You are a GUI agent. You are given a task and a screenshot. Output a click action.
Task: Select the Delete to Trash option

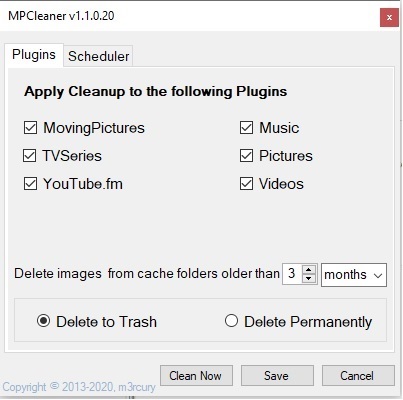[x=43, y=321]
